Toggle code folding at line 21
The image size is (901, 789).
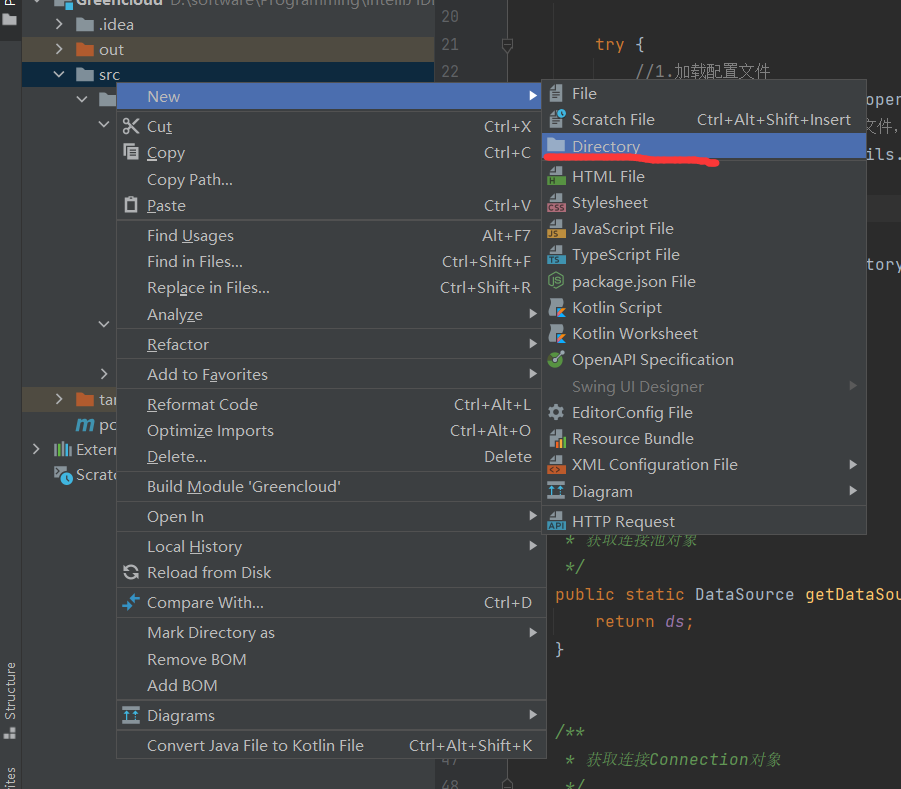tap(507, 45)
